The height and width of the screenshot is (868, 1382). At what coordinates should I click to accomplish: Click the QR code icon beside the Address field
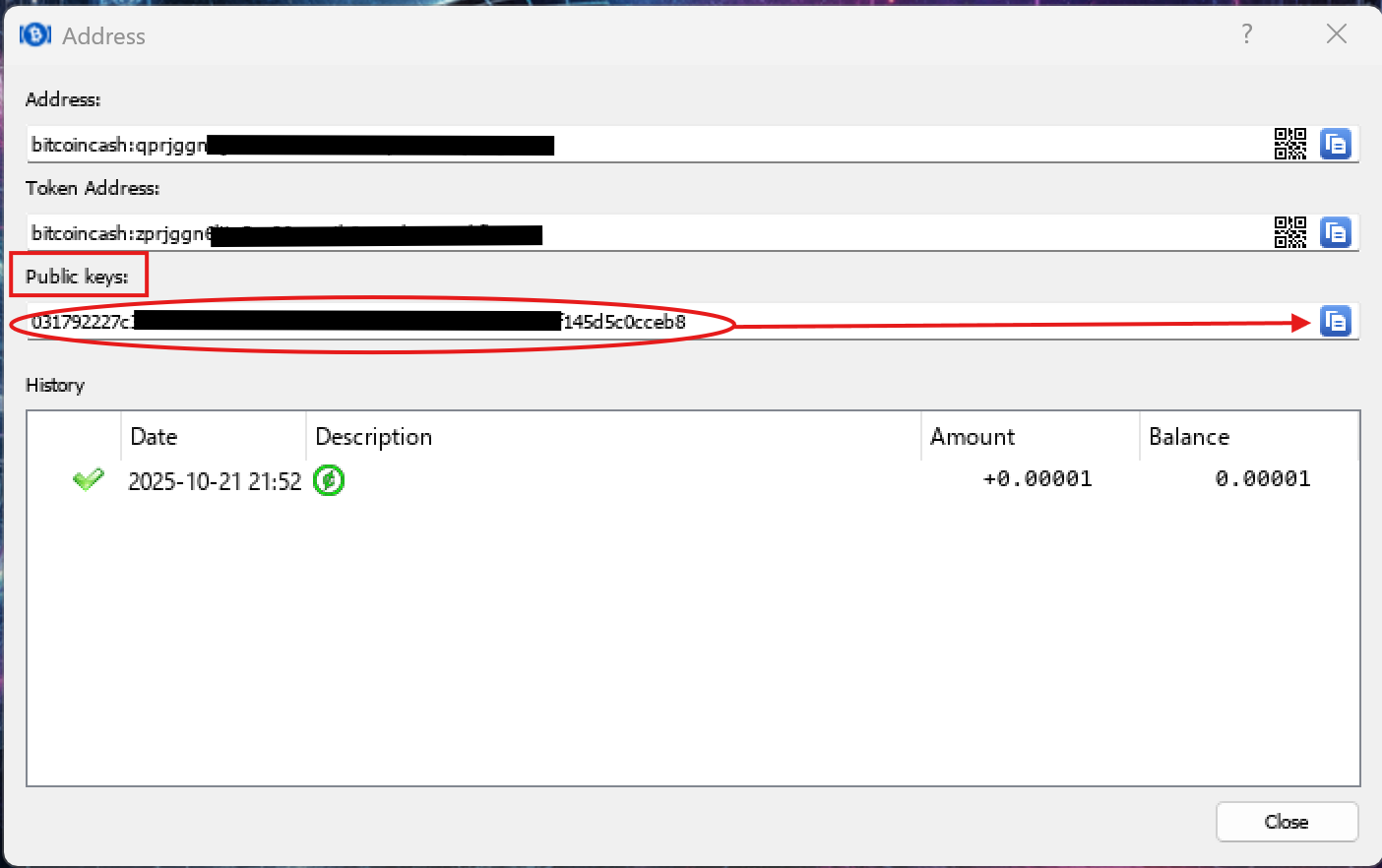(x=1290, y=144)
